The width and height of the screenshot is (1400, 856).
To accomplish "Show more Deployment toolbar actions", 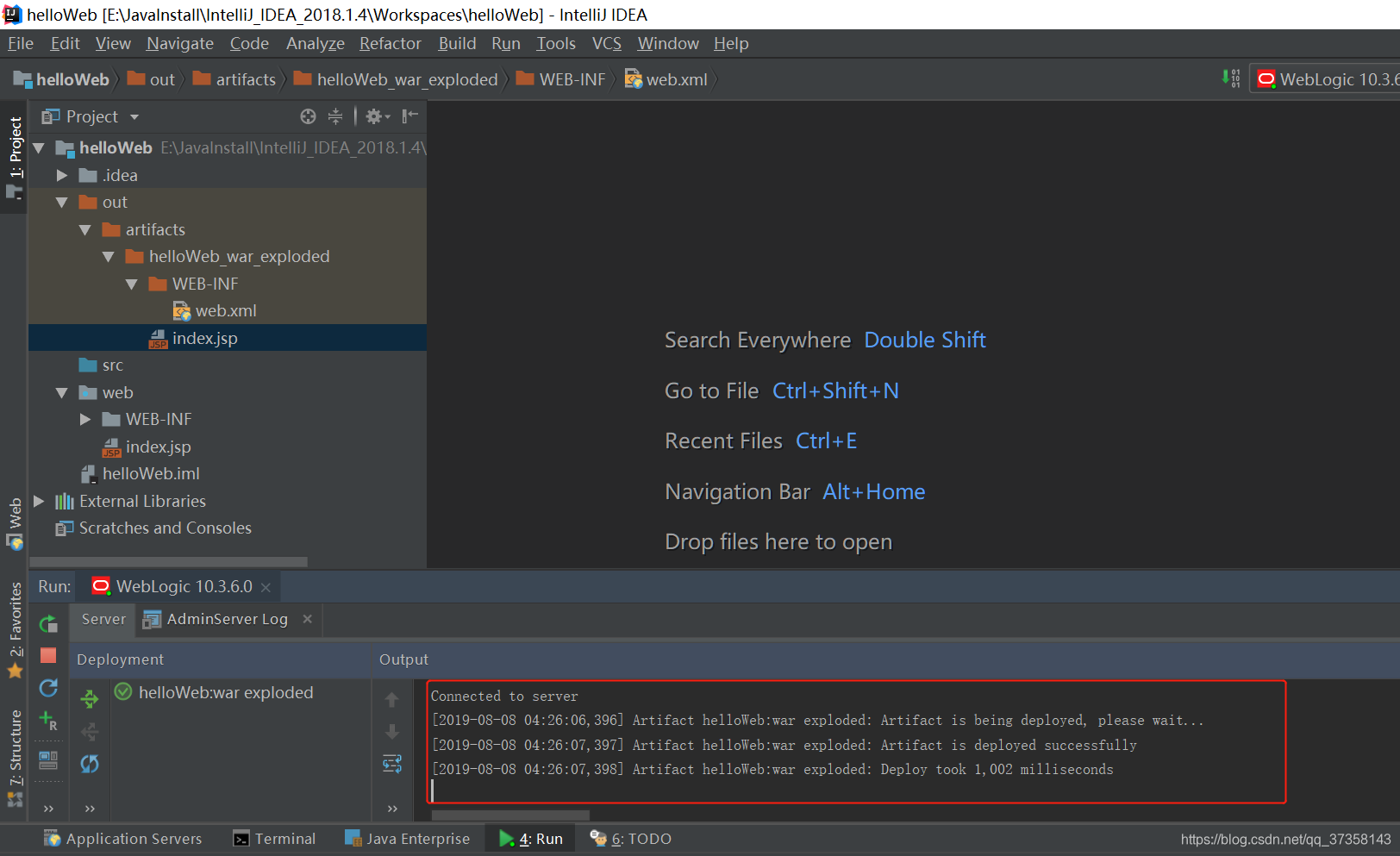I will click(x=90, y=809).
